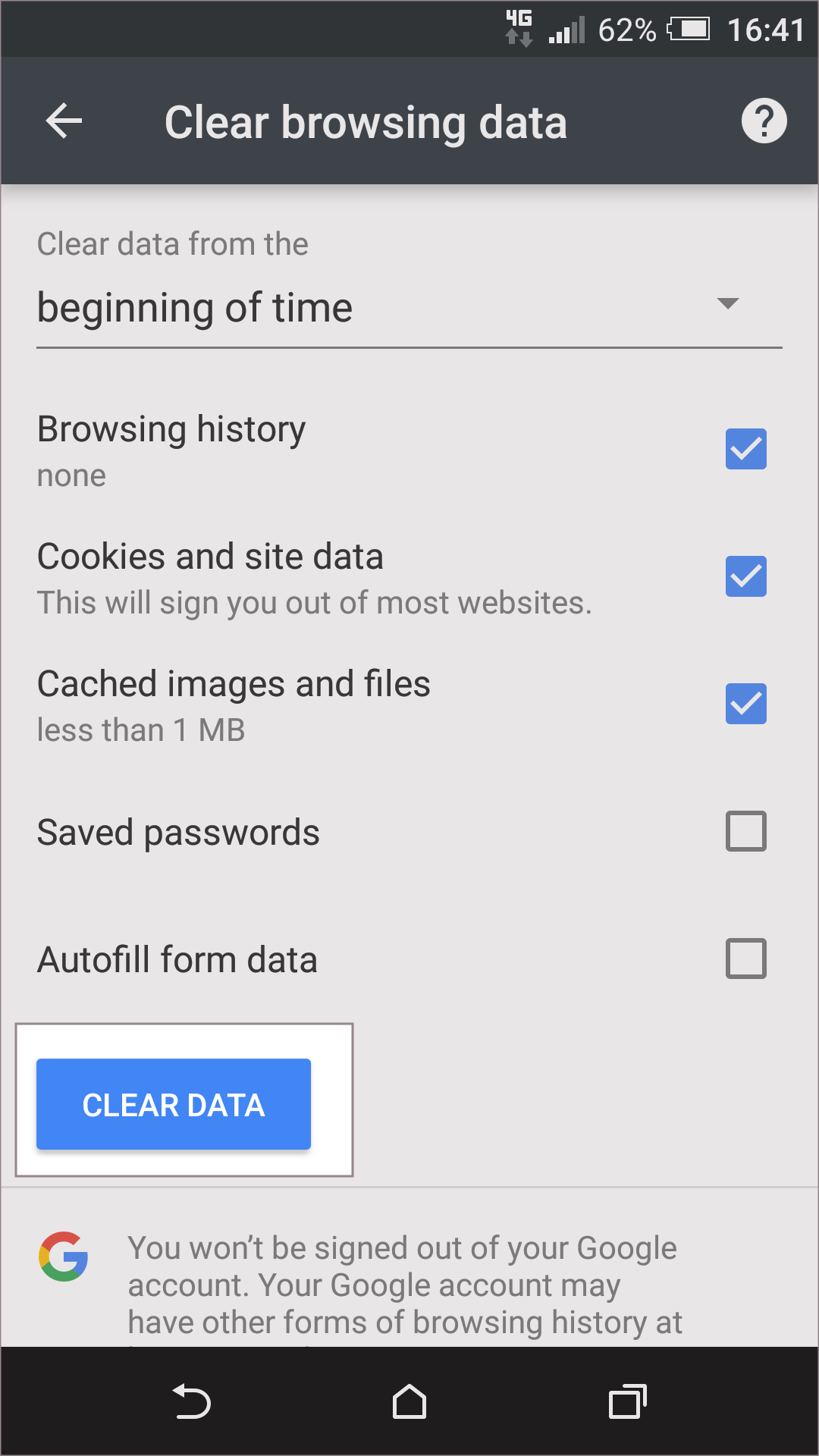Open the recent apps overview button
819x1456 pixels.
[627, 1401]
